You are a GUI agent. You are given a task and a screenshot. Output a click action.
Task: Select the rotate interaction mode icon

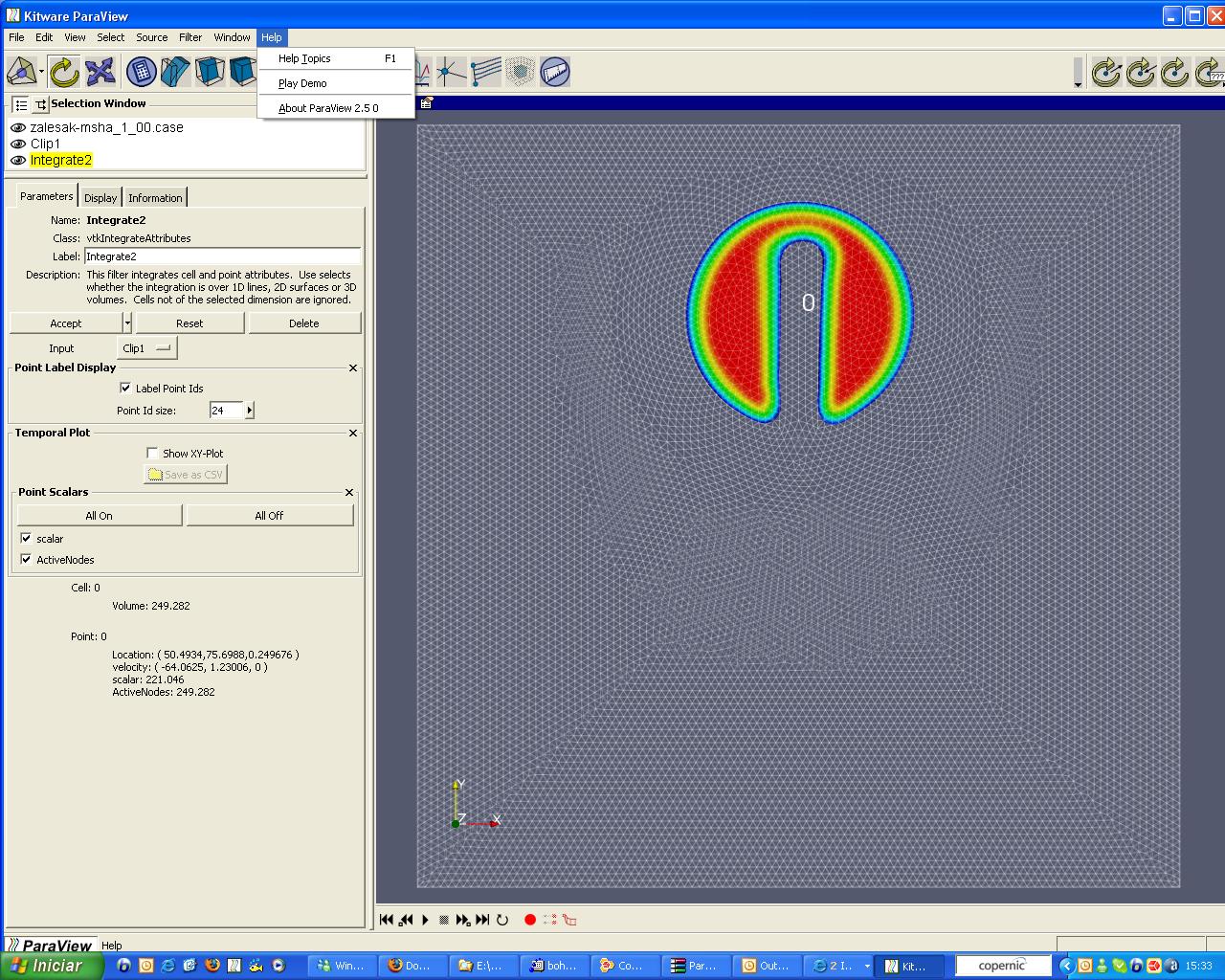click(x=64, y=71)
